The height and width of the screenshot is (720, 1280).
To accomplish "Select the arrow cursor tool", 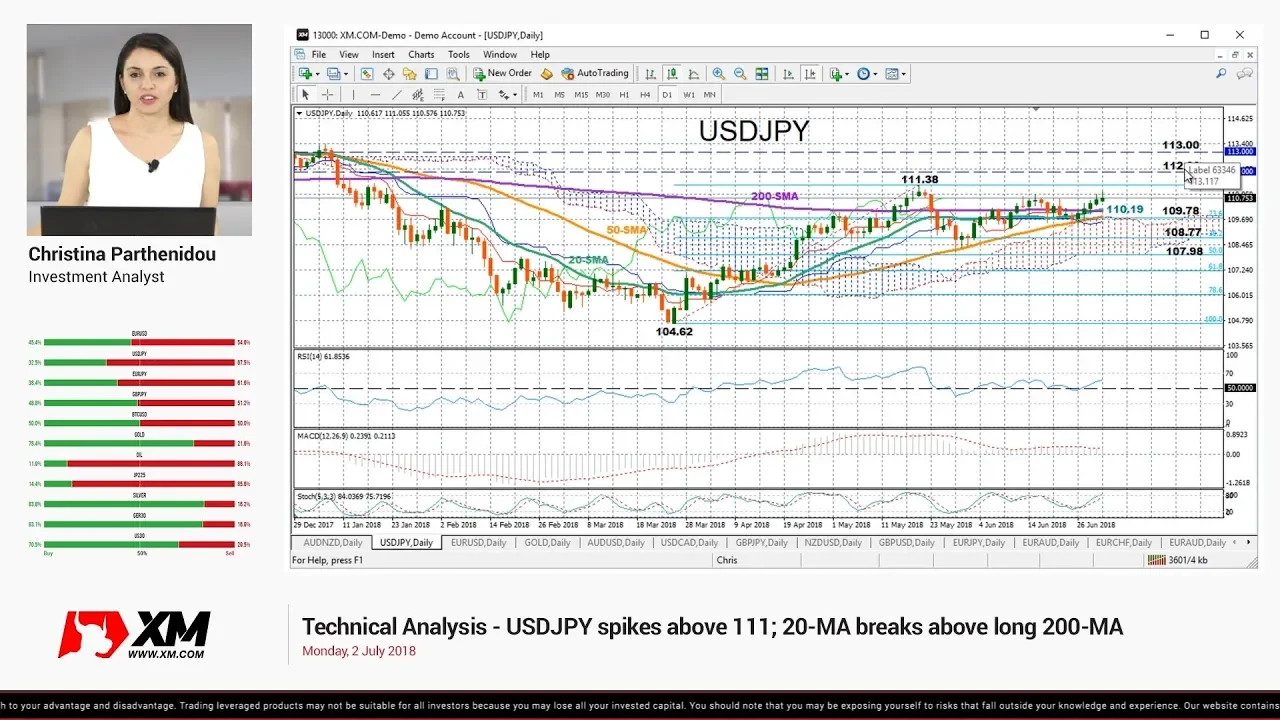I will tap(305, 95).
